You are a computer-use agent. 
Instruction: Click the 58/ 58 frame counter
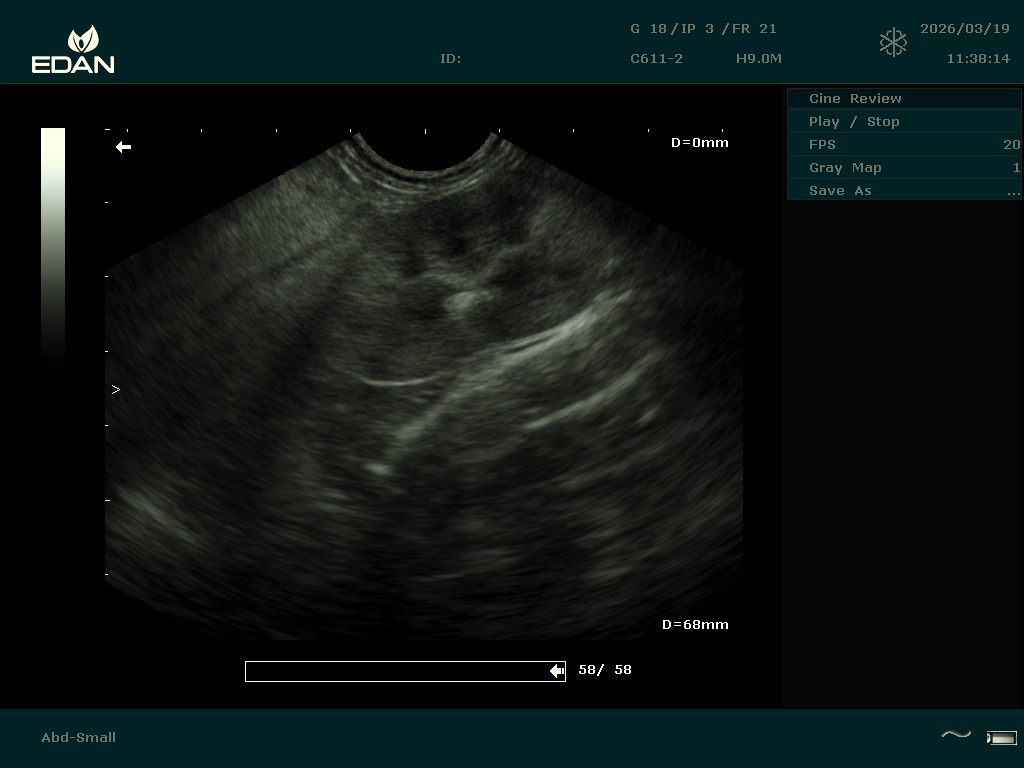(x=604, y=670)
